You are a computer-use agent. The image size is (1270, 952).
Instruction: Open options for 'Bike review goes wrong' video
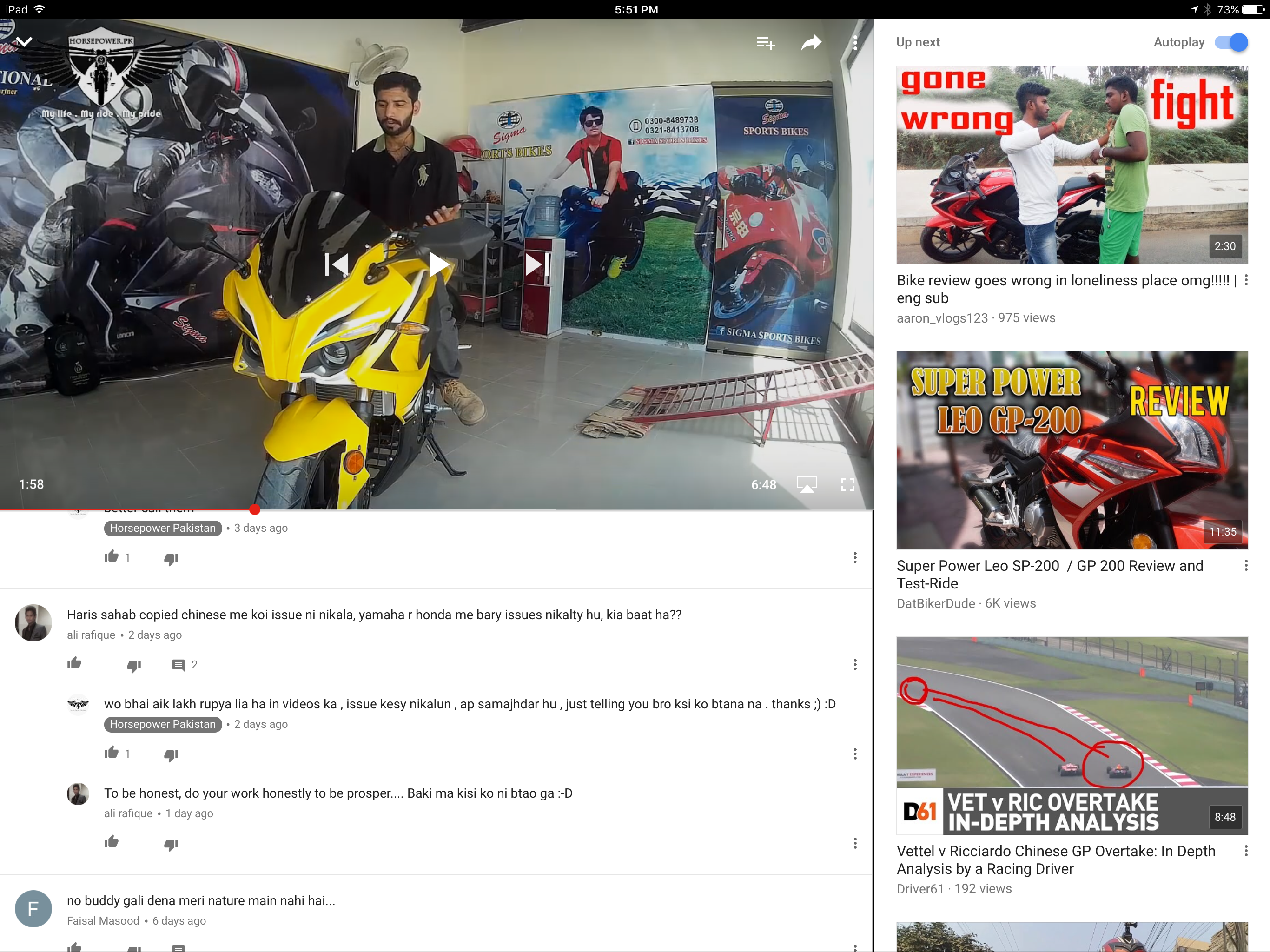pyautogui.click(x=1246, y=280)
